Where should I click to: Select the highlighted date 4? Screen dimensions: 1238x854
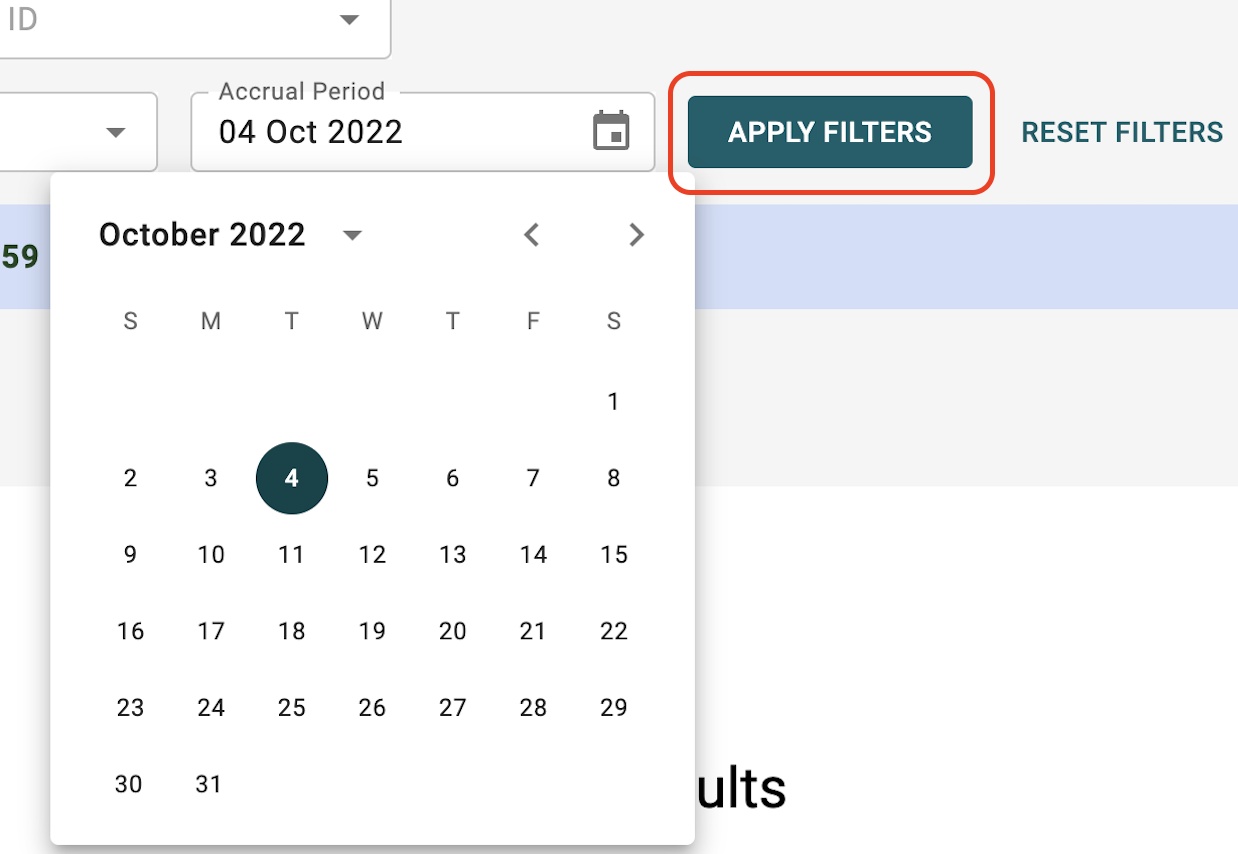pos(292,478)
